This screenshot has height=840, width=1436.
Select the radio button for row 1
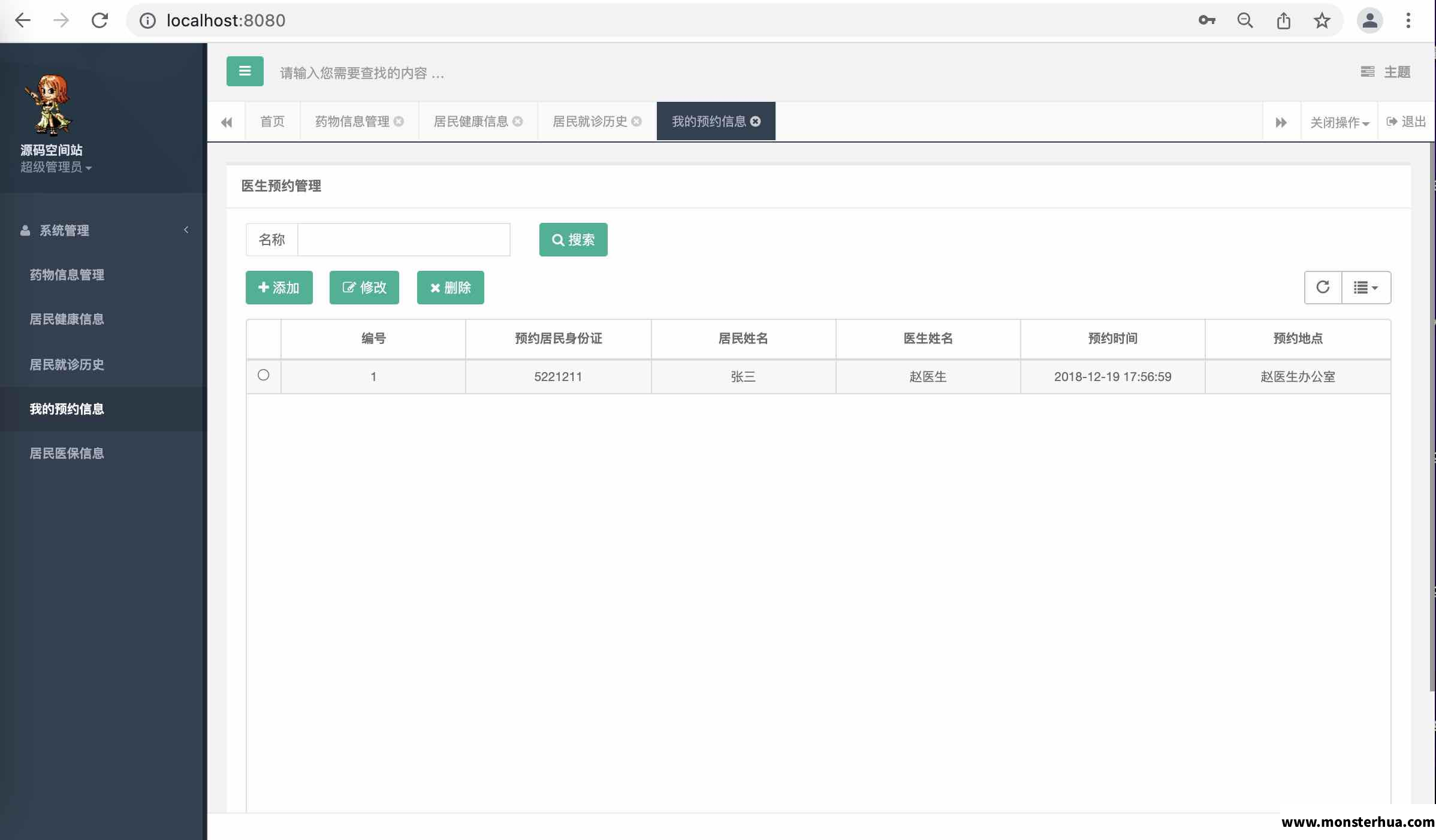(263, 375)
